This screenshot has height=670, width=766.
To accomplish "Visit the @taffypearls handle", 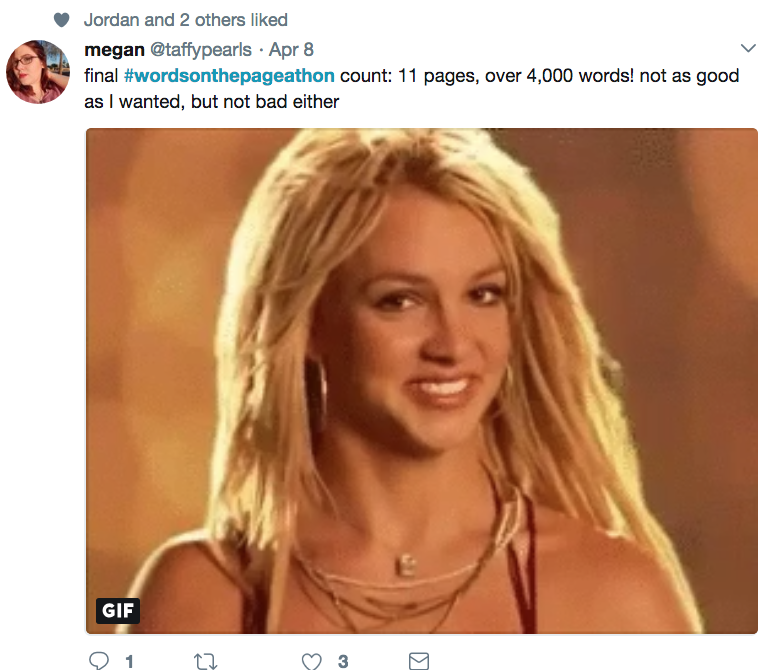I will pyautogui.click(x=201, y=49).
